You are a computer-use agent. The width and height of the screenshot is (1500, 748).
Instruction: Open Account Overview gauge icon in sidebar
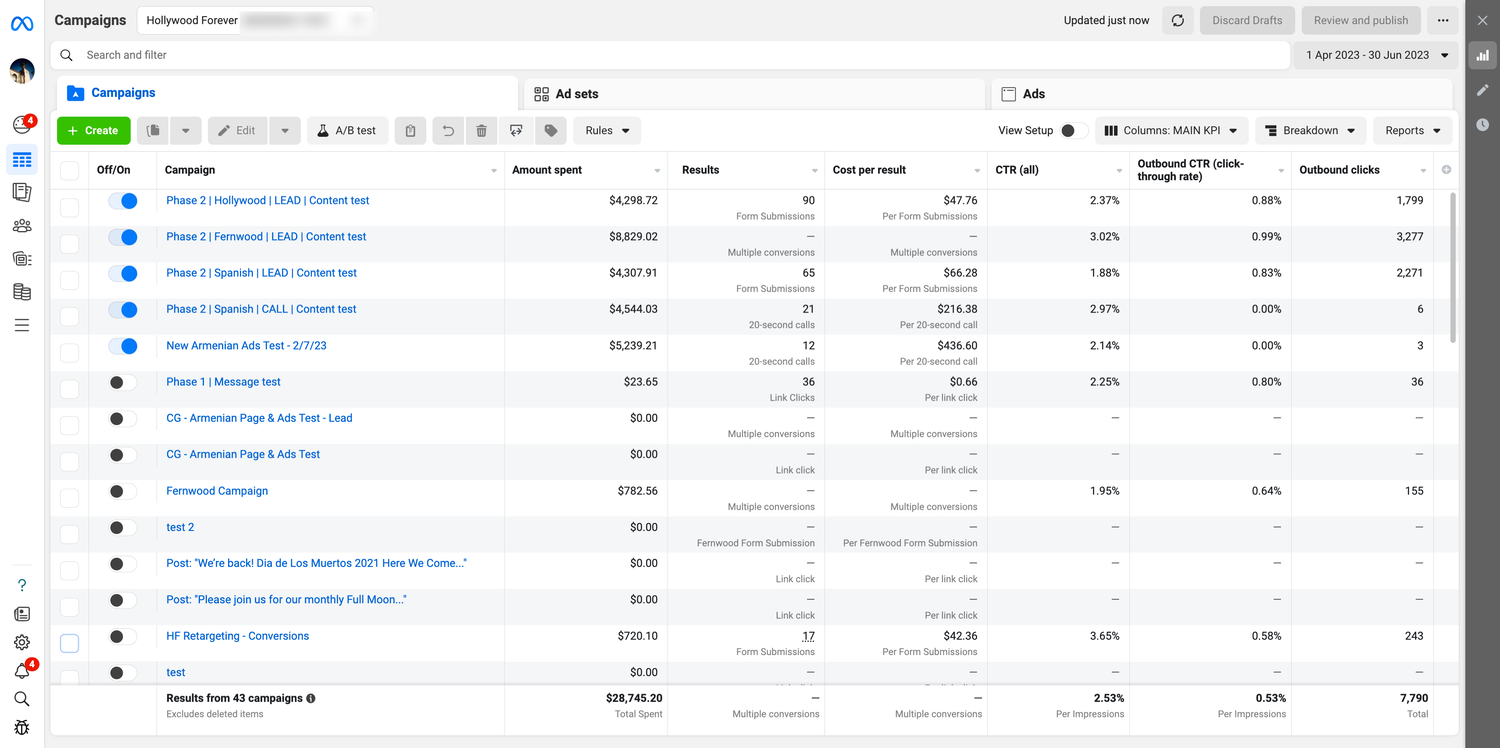(x=21, y=125)
